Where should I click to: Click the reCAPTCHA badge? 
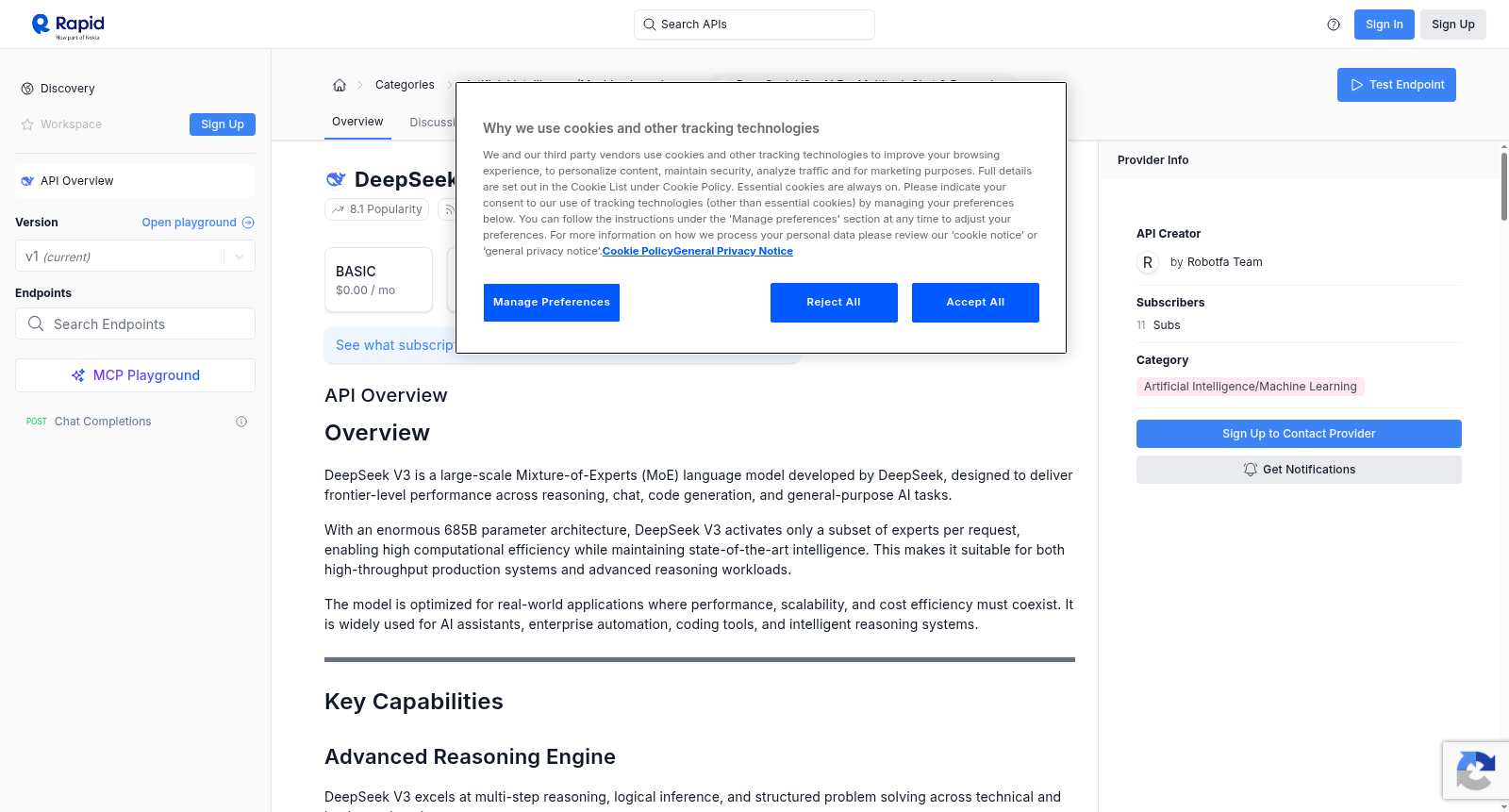pos(1476,771)
